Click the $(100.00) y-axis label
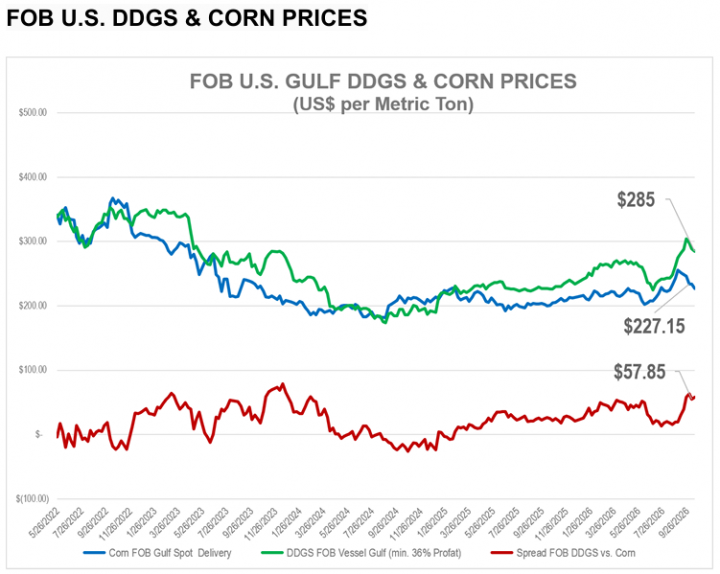This screenshot has height=574, width=720. 32,499
